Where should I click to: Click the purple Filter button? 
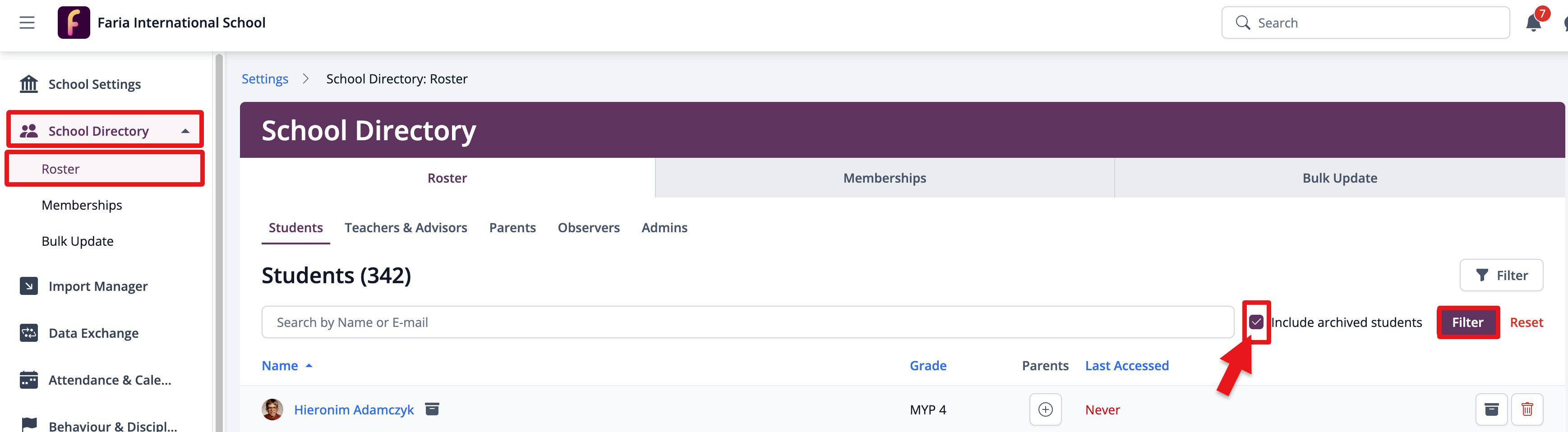point(1467,322)
